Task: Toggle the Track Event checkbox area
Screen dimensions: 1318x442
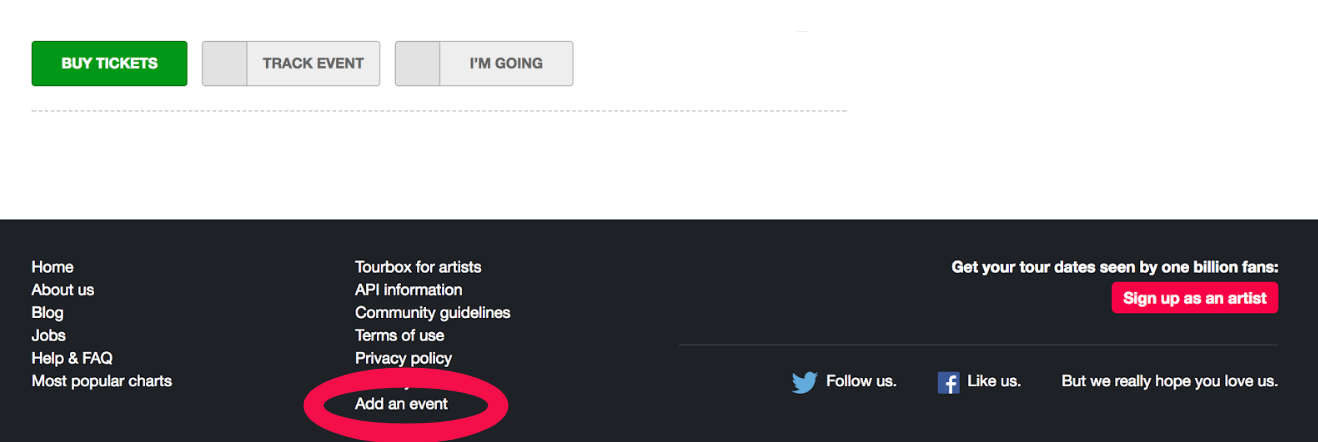Action: 224,63
